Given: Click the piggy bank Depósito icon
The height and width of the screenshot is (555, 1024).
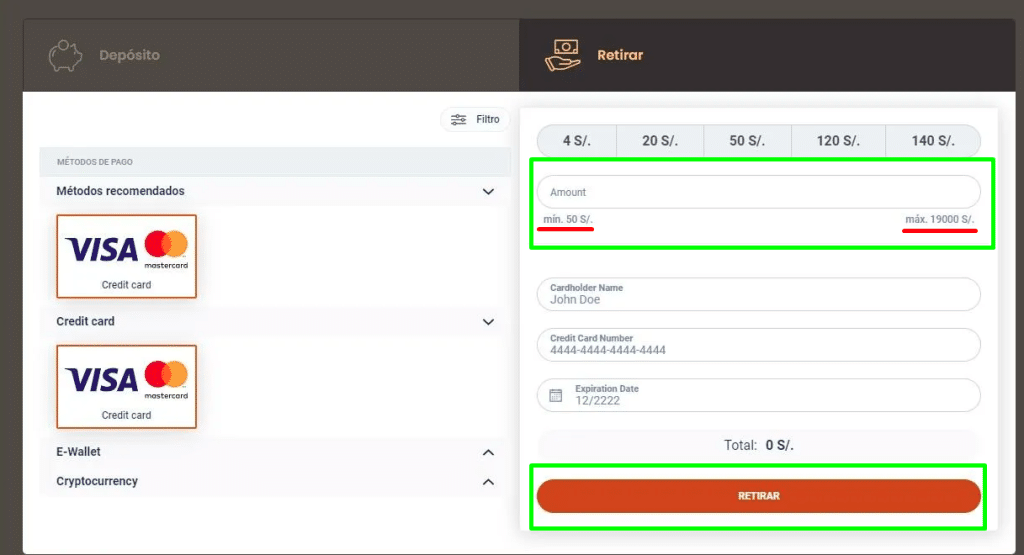Looking at the screenshot, I should (65, 55).
